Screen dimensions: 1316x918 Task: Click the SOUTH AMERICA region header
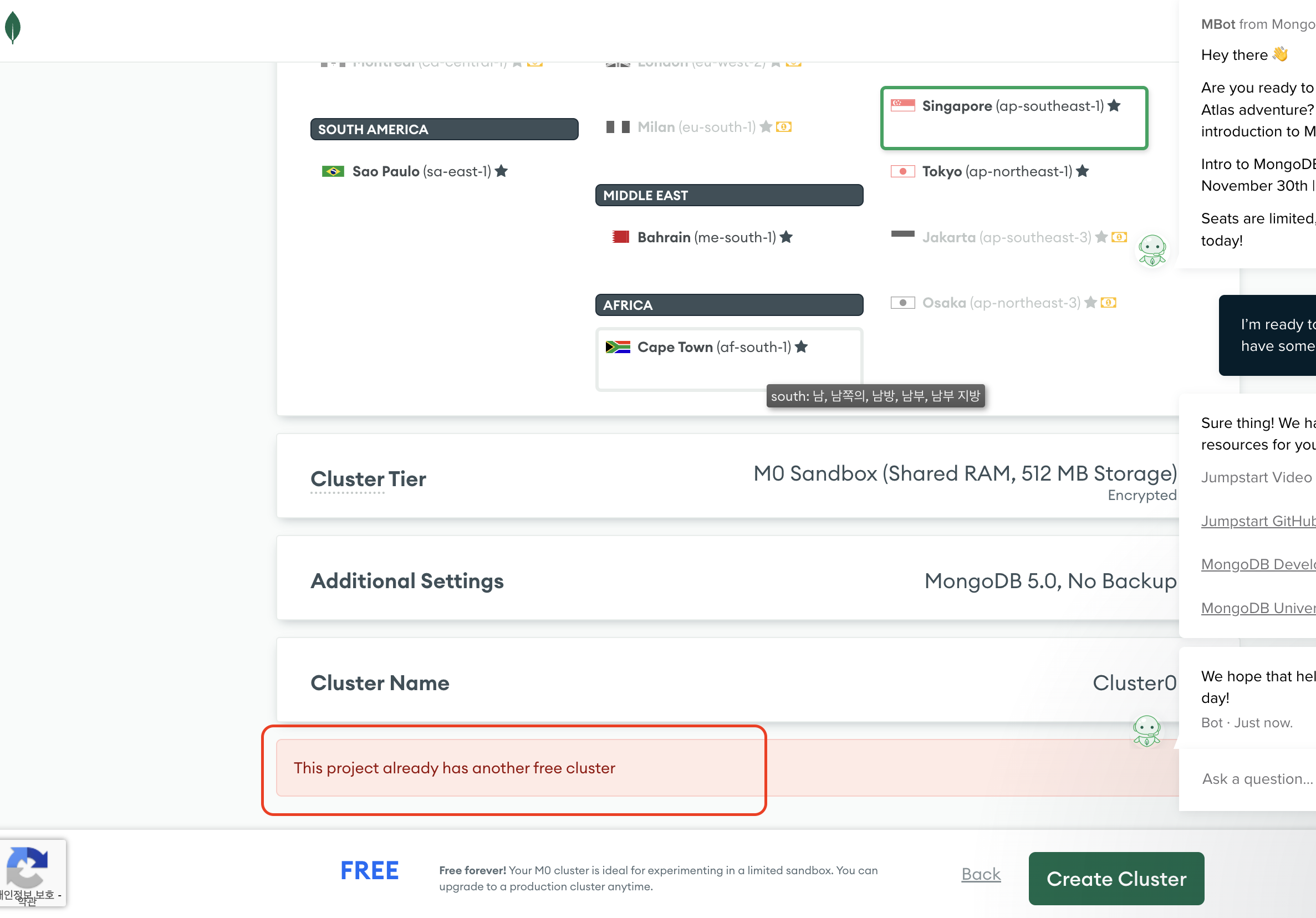click(x=444, y=130)
